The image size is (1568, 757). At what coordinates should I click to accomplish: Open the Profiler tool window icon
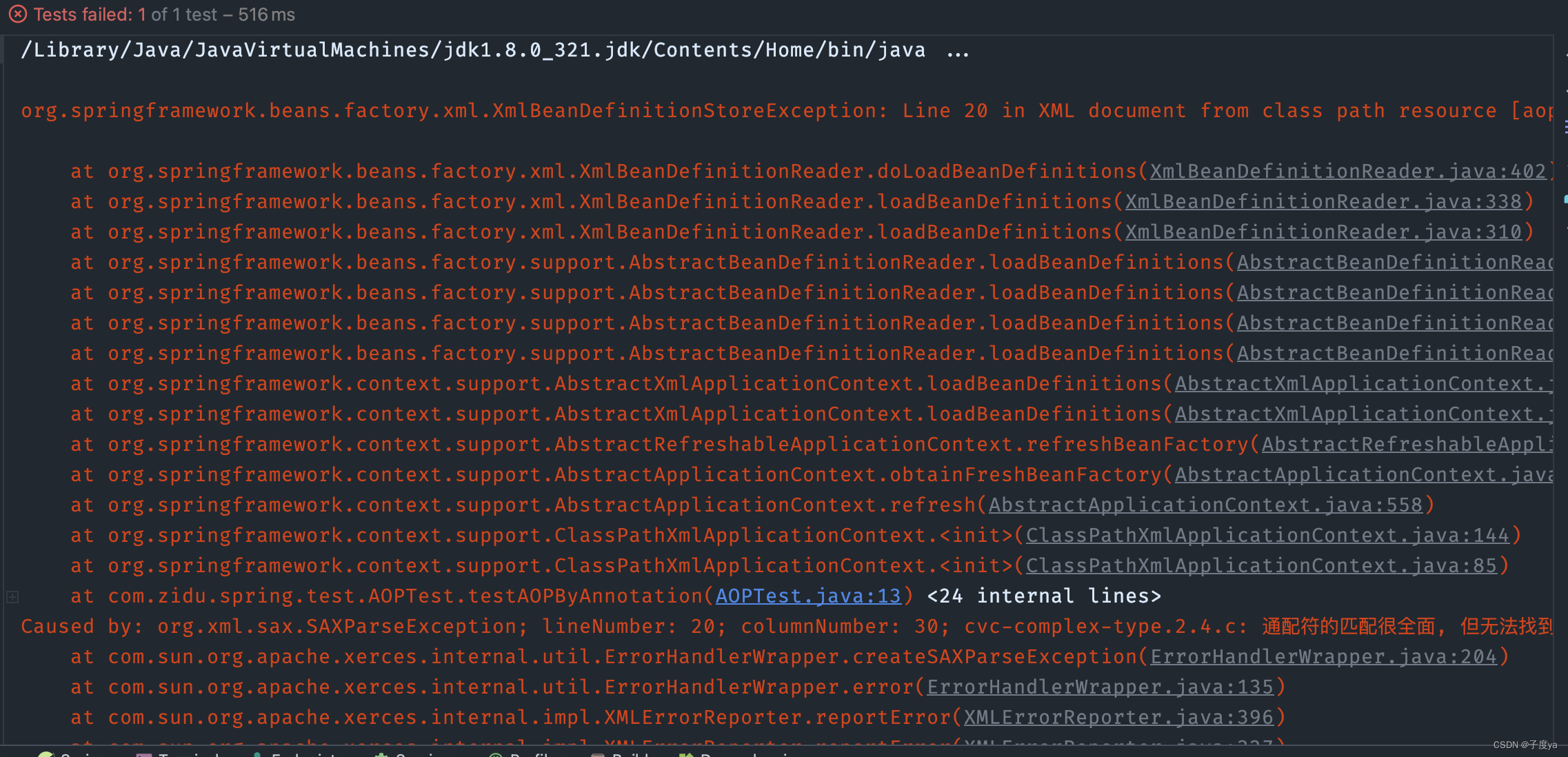point(496,754)
